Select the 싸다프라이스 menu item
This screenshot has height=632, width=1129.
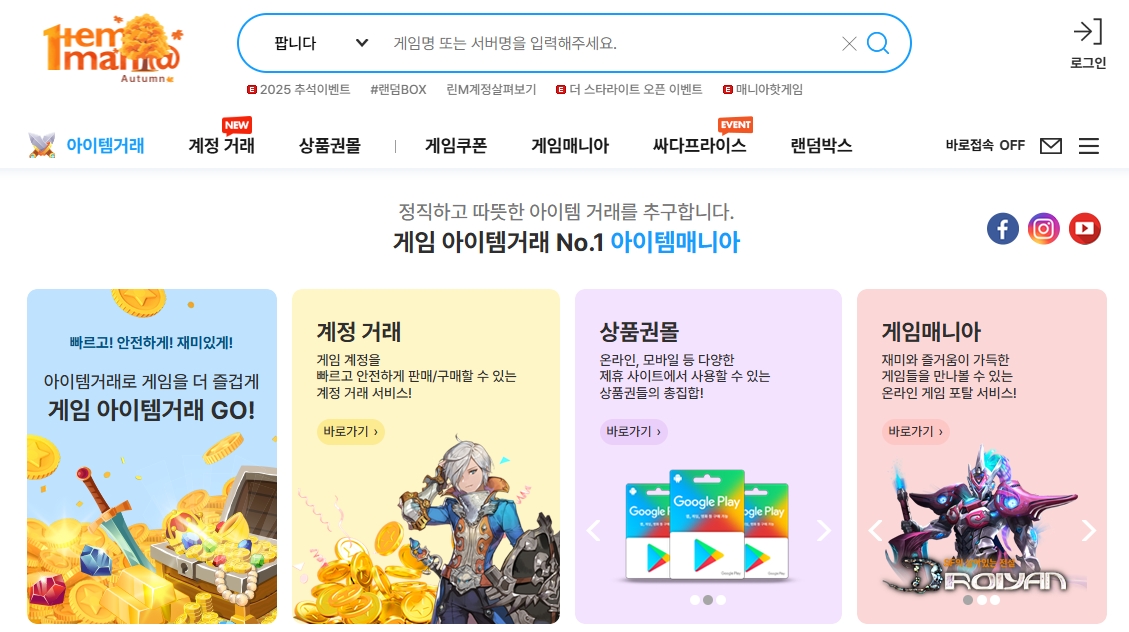[699, 146]
